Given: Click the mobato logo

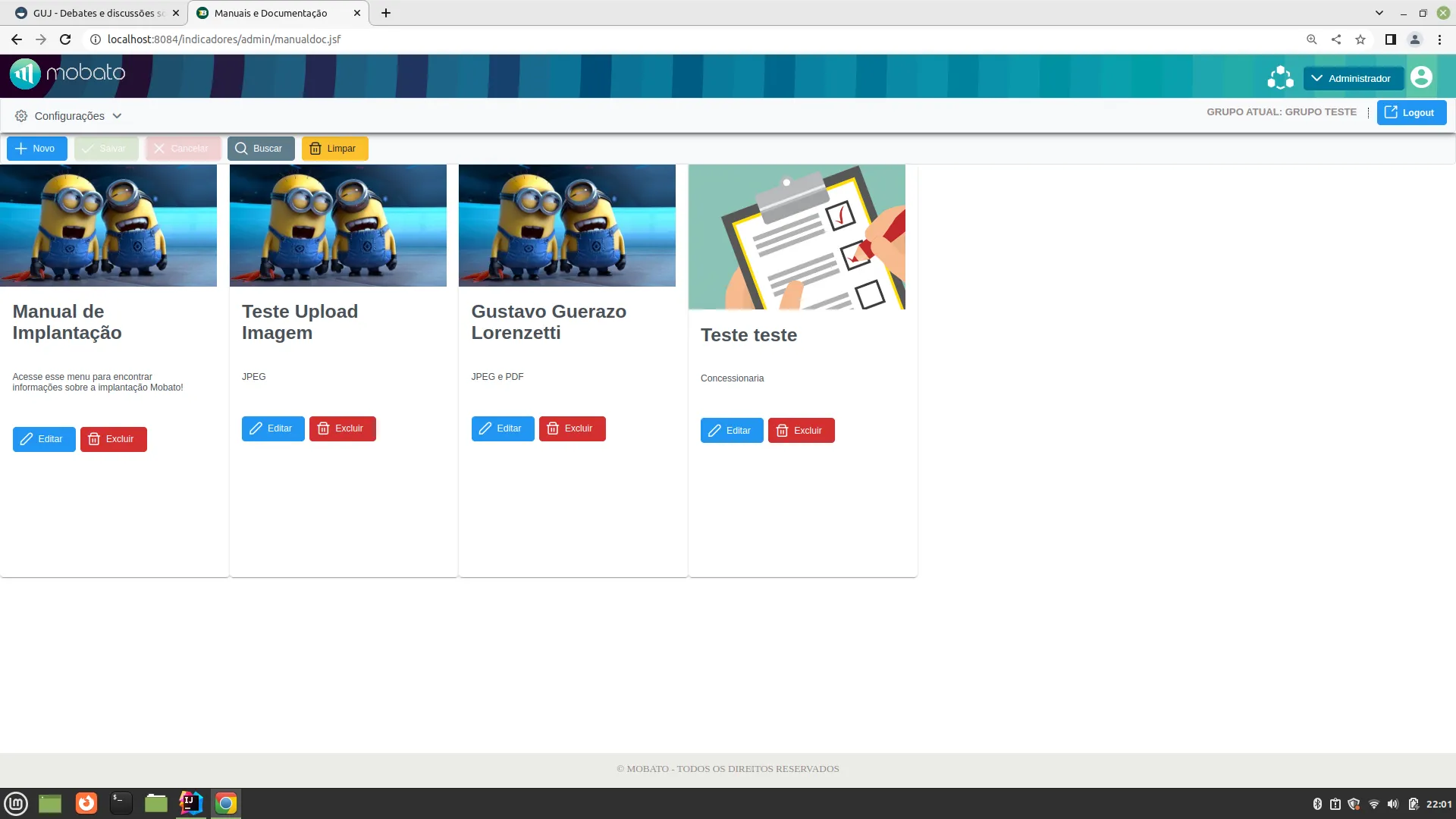Looking at the screenshot, I should 67,74.
